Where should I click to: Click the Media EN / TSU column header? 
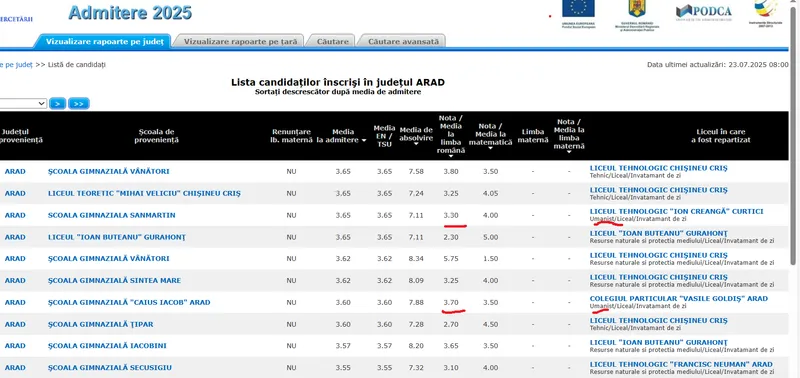(384, 136)
